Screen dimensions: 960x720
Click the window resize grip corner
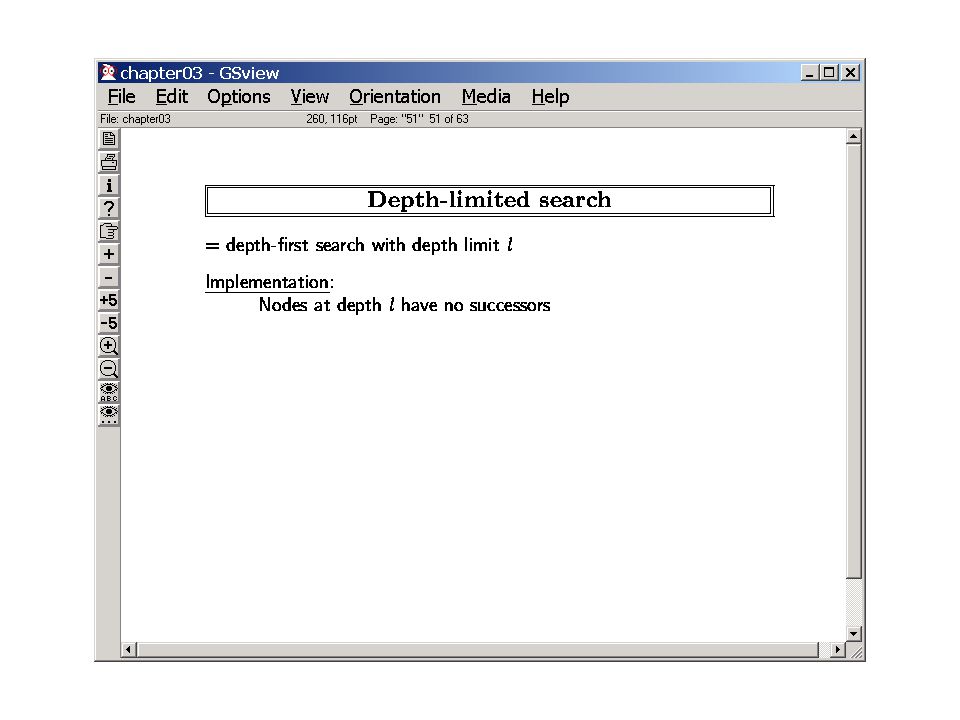click(857, 651)
